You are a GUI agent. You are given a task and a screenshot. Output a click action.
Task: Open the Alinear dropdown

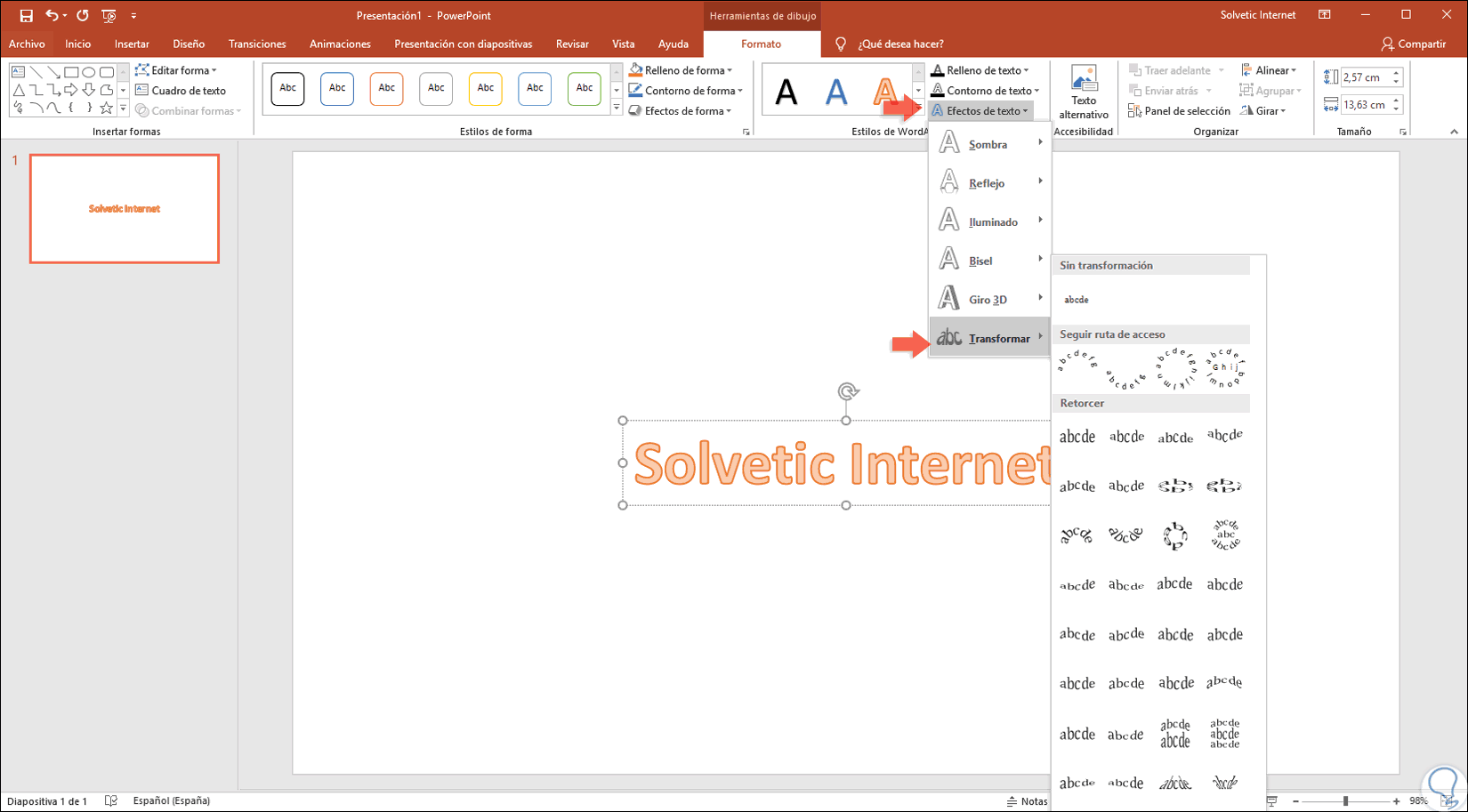1269,70
